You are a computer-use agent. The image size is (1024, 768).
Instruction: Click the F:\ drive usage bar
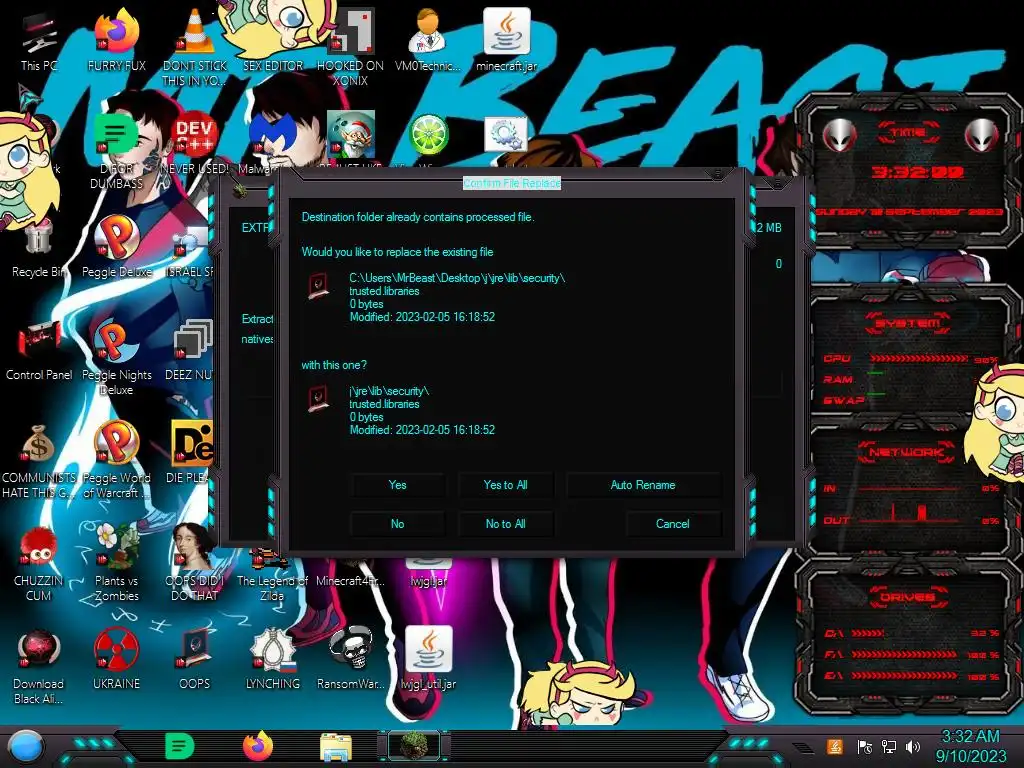coord(904,654)
